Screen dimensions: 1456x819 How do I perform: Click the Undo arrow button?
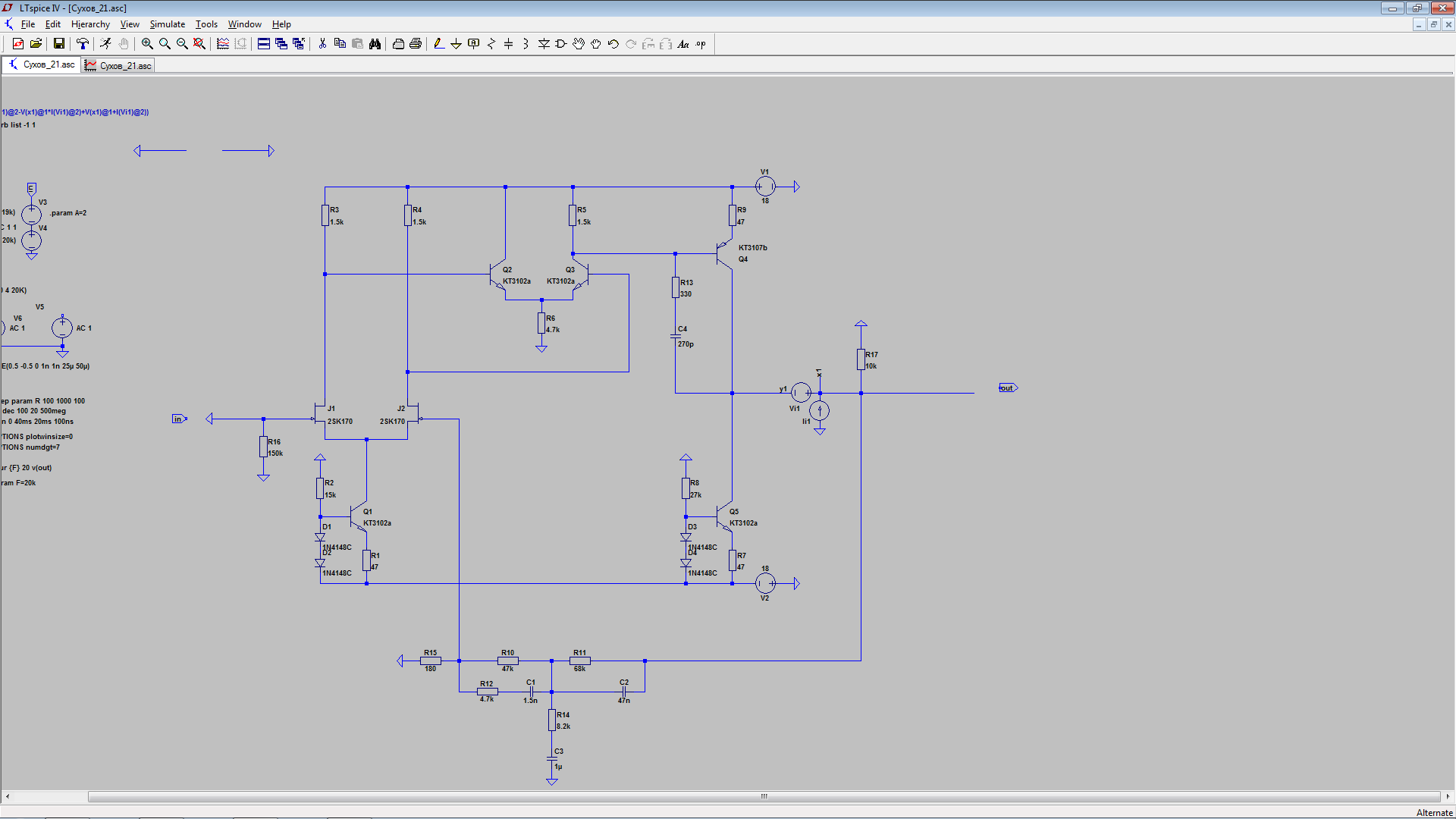613,44
